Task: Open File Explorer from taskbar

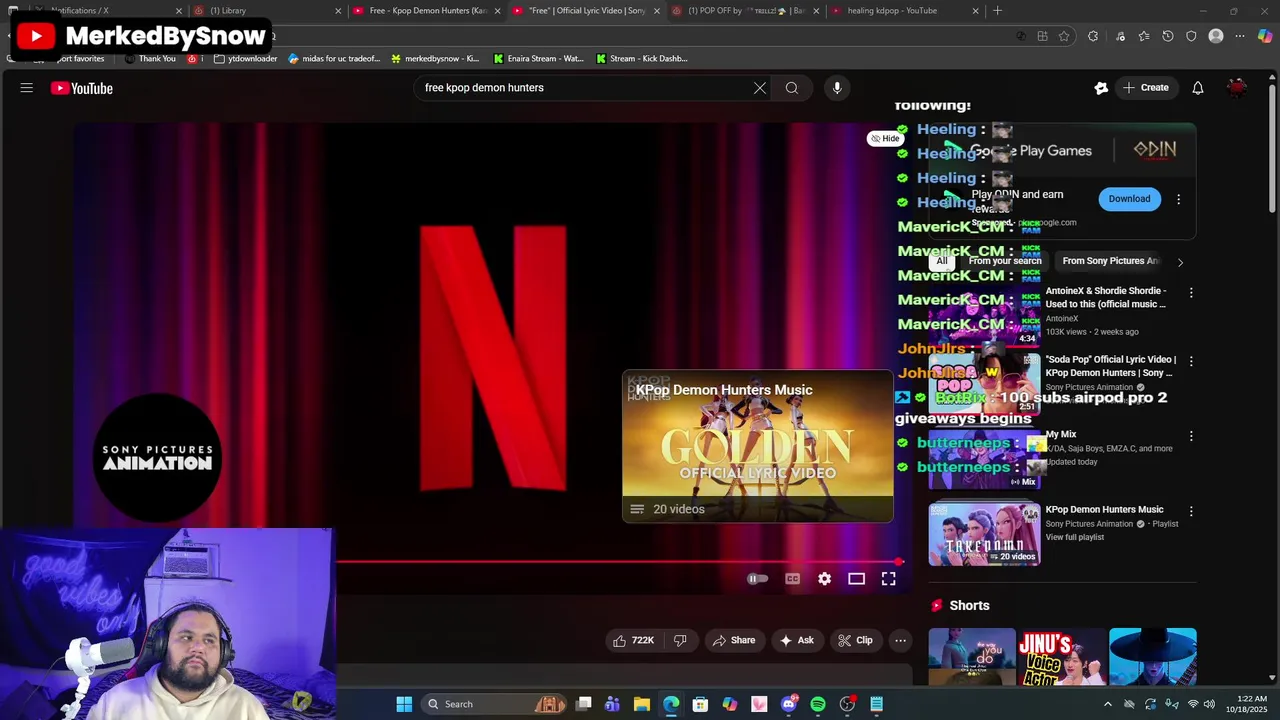Action: click(642, 704)
